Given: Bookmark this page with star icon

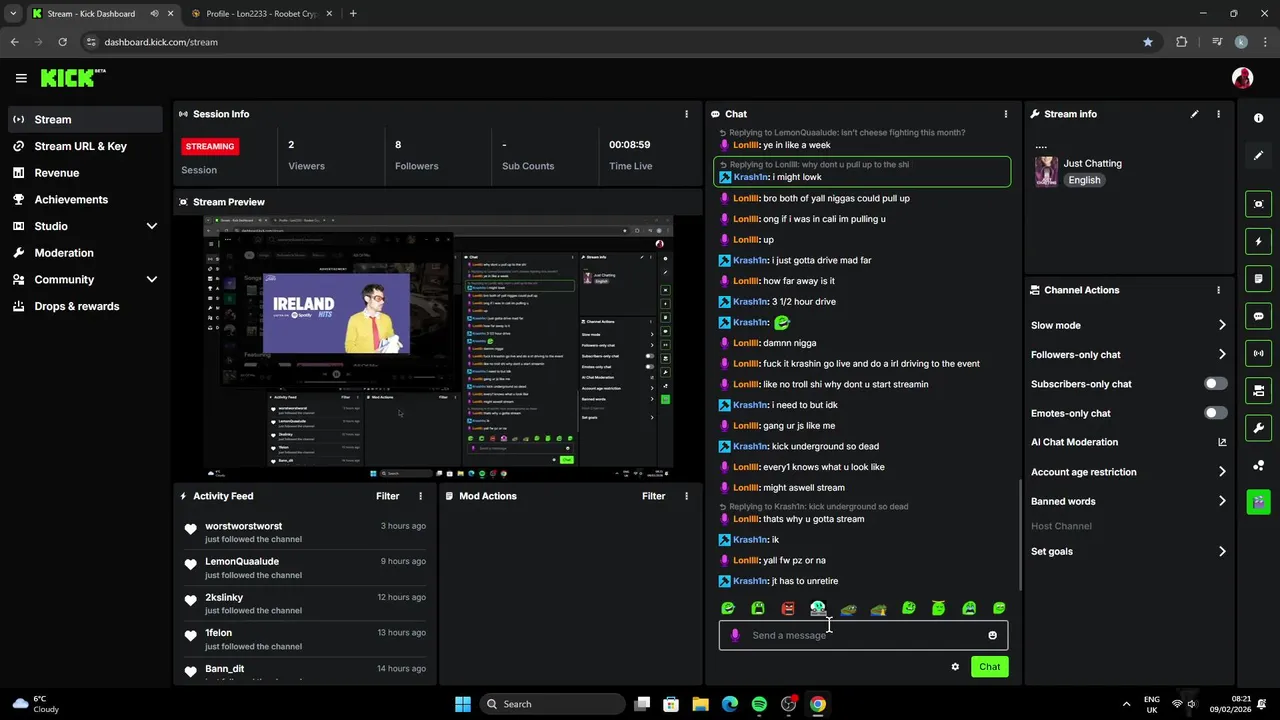Looking at the screenshot, I should pos(1148,42).
